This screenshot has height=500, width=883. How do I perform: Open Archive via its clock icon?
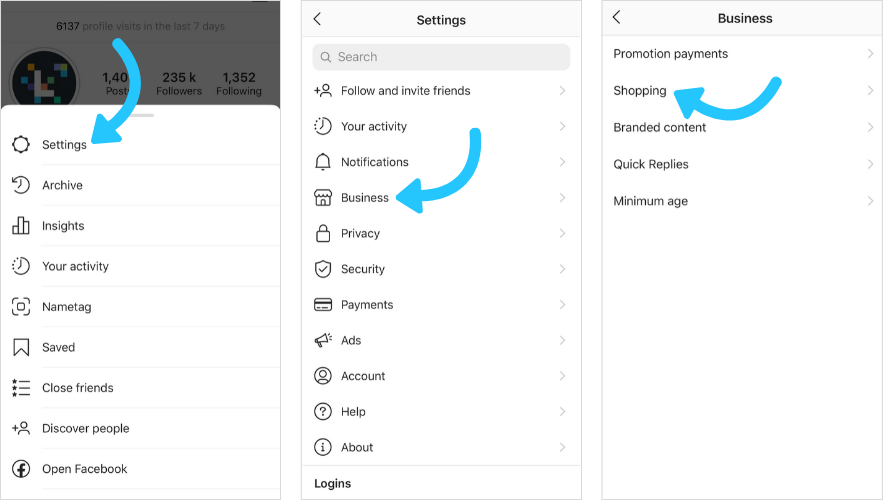tap(21, 185)
